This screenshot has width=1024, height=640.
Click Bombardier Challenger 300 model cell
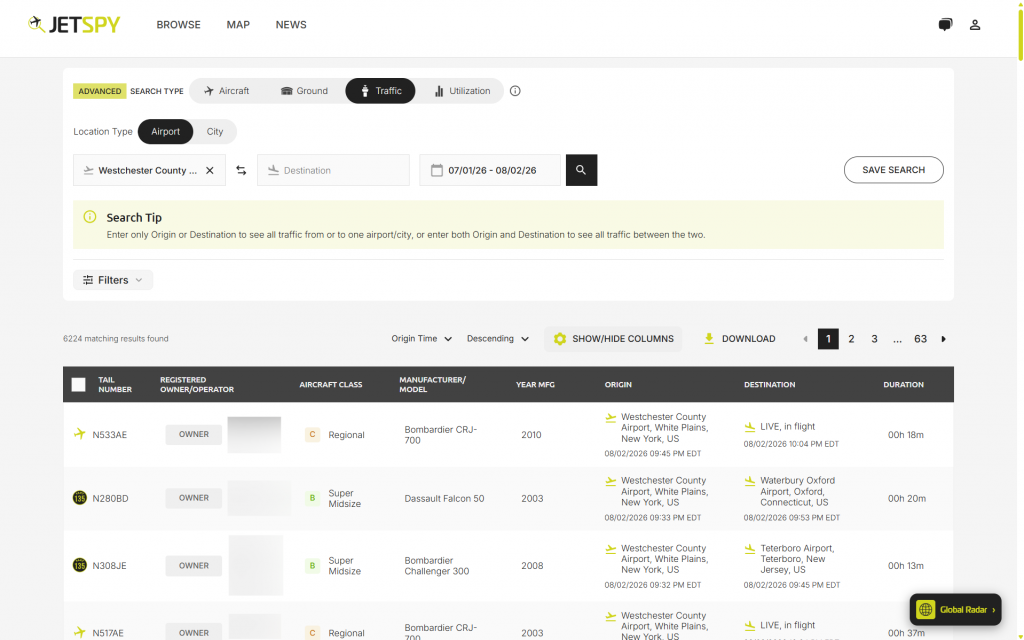tap(436, 566)
